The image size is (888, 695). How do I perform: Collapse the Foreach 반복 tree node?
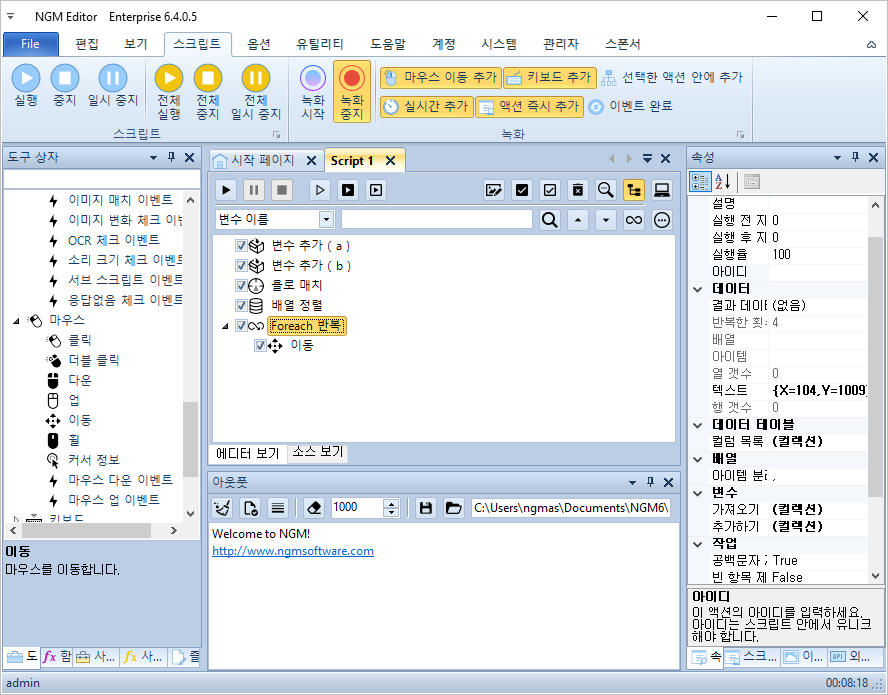[225, 326]
